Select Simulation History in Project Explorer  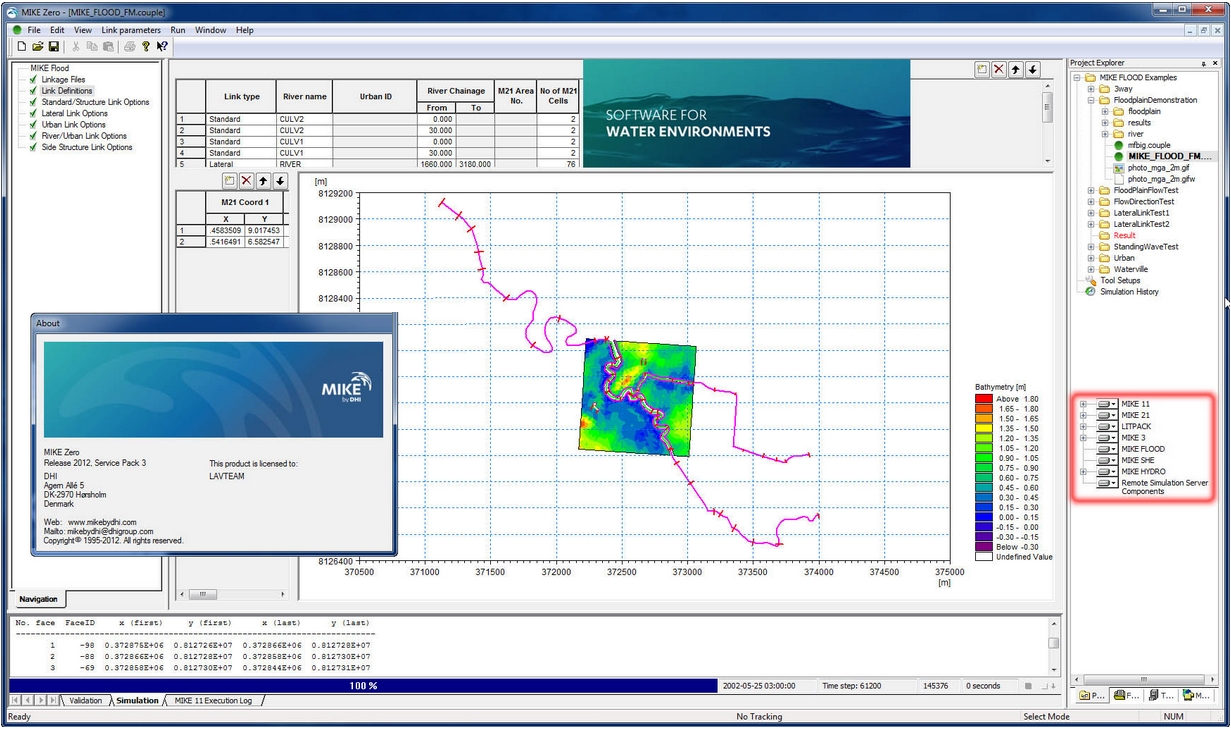[x=1129, y=292]
